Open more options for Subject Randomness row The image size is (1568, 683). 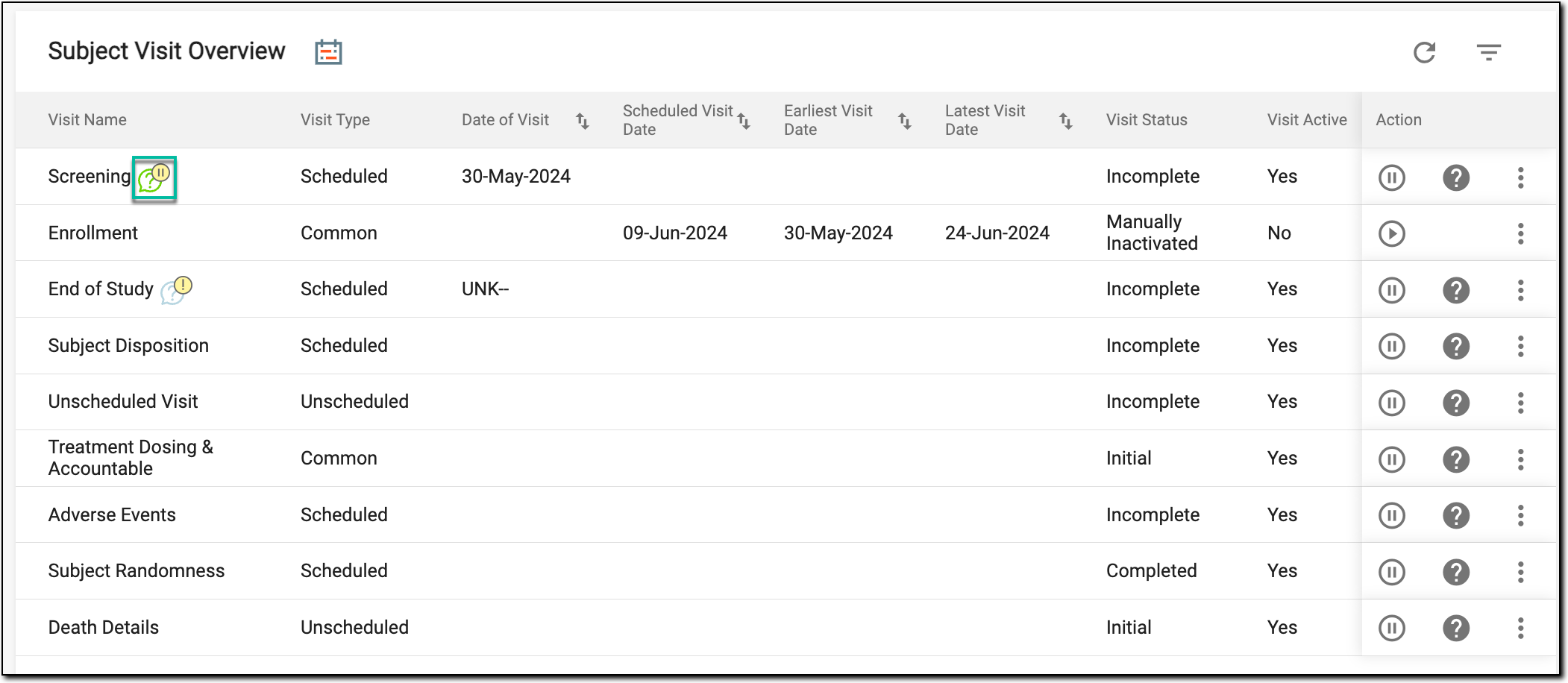pos(1520,572)
